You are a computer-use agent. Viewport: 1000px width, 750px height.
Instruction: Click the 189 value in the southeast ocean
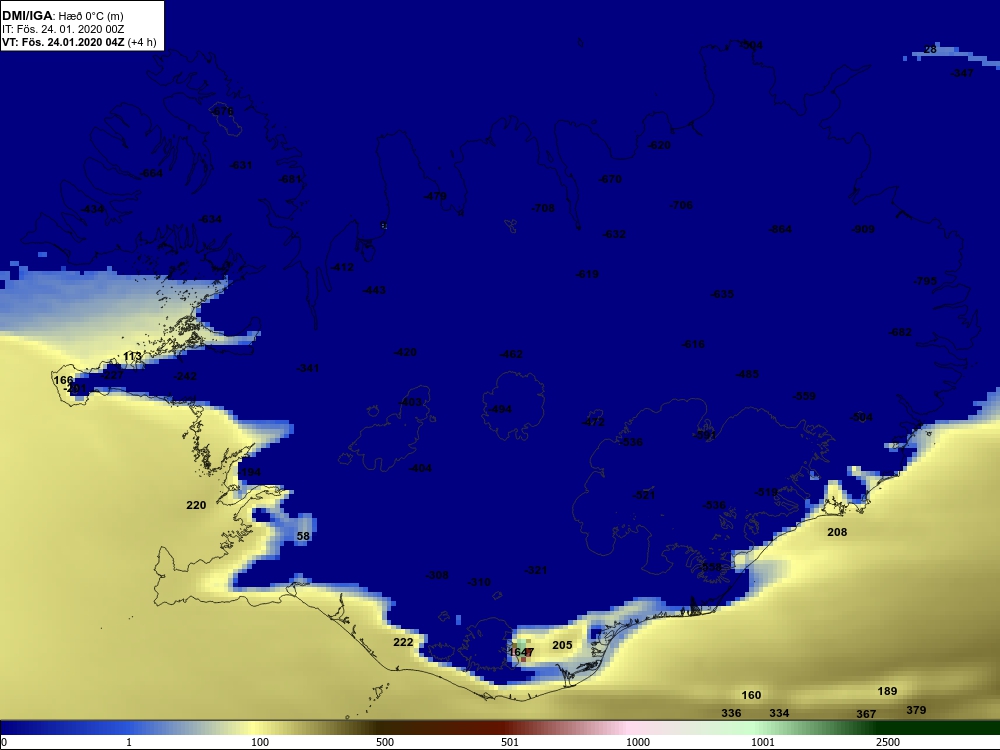click(x=887, y=691)
